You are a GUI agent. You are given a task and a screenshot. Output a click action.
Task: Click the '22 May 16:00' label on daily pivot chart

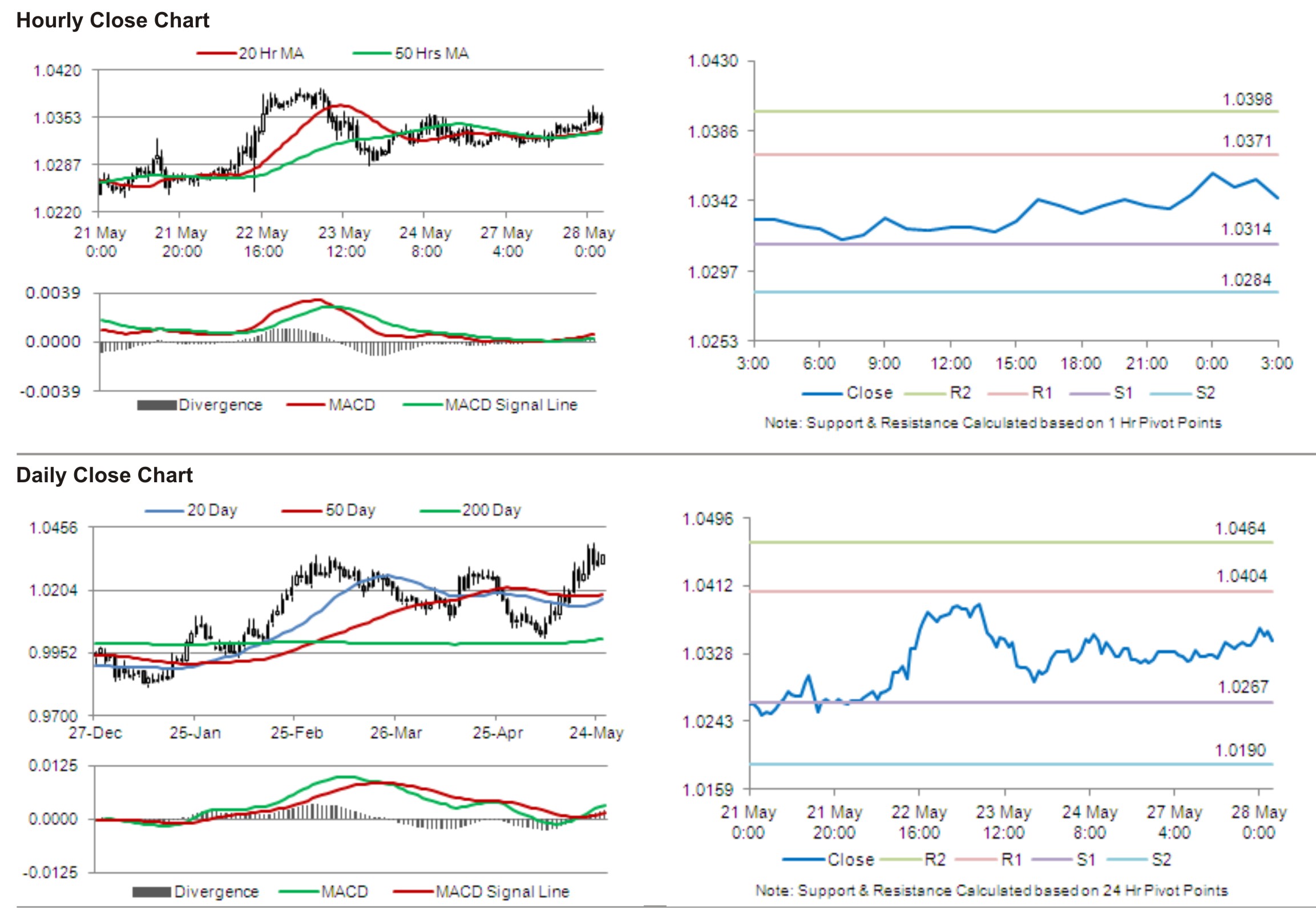click(919, 822)
